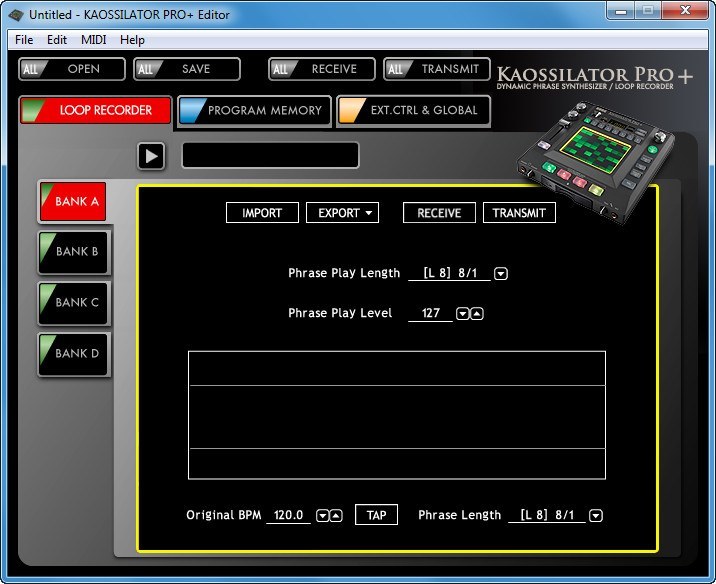The image size is (716, 584).
Task: Click the bank TRANSMIT button
Action: pyautogui.click(x=519, y=213)
